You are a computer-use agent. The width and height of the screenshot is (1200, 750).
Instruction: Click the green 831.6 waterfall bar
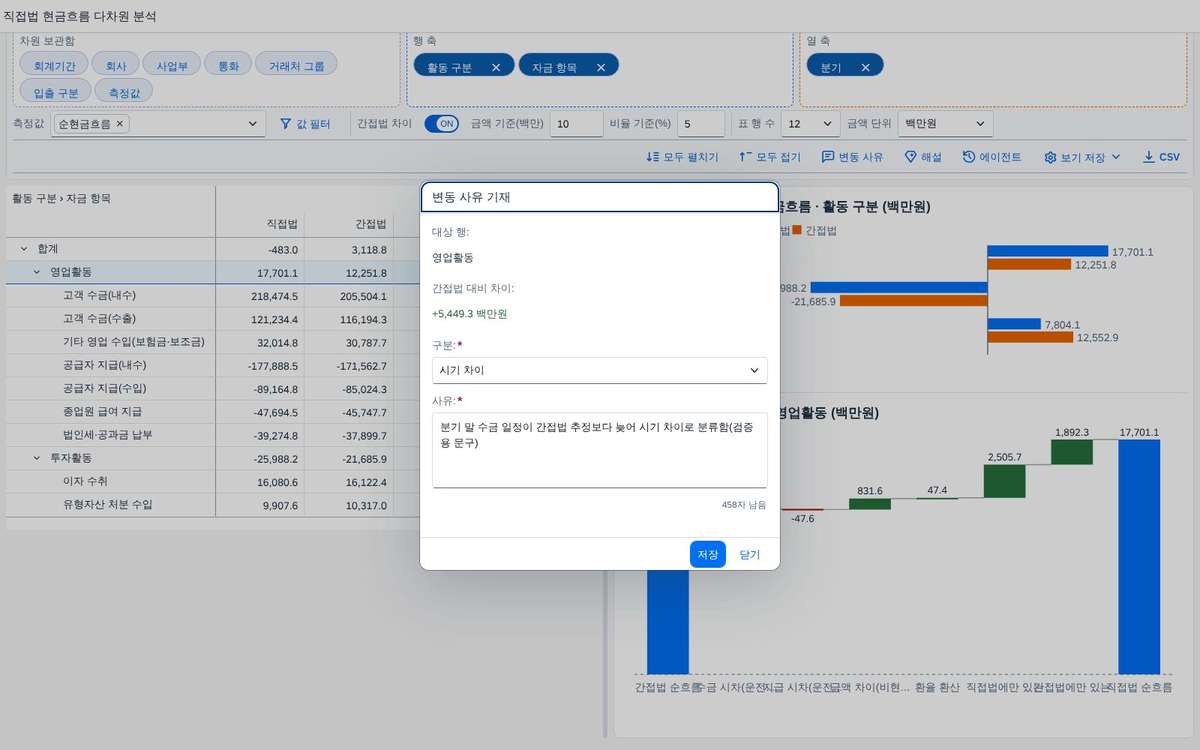pyautogui.click(x=870, y=503)
